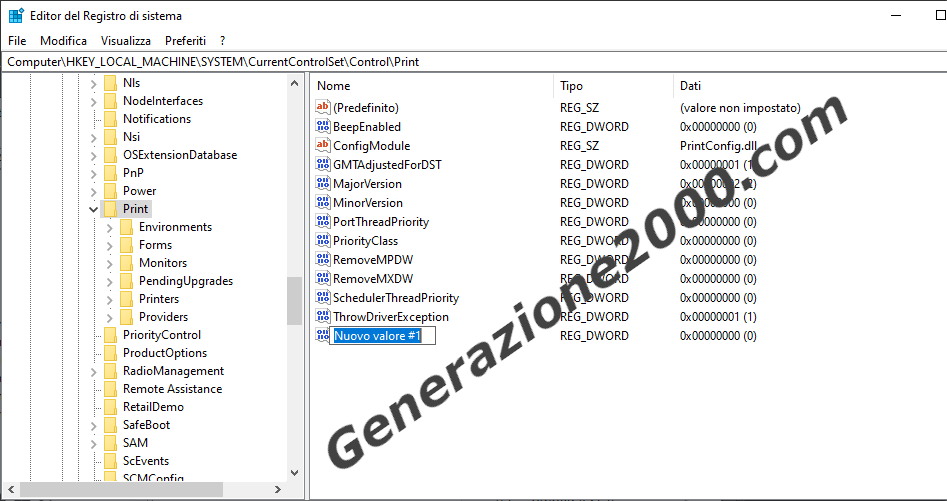The width and height of the screenshot is (947, 501).
Task: Click the PnP folder icon
Action: [x=110, y=173]
